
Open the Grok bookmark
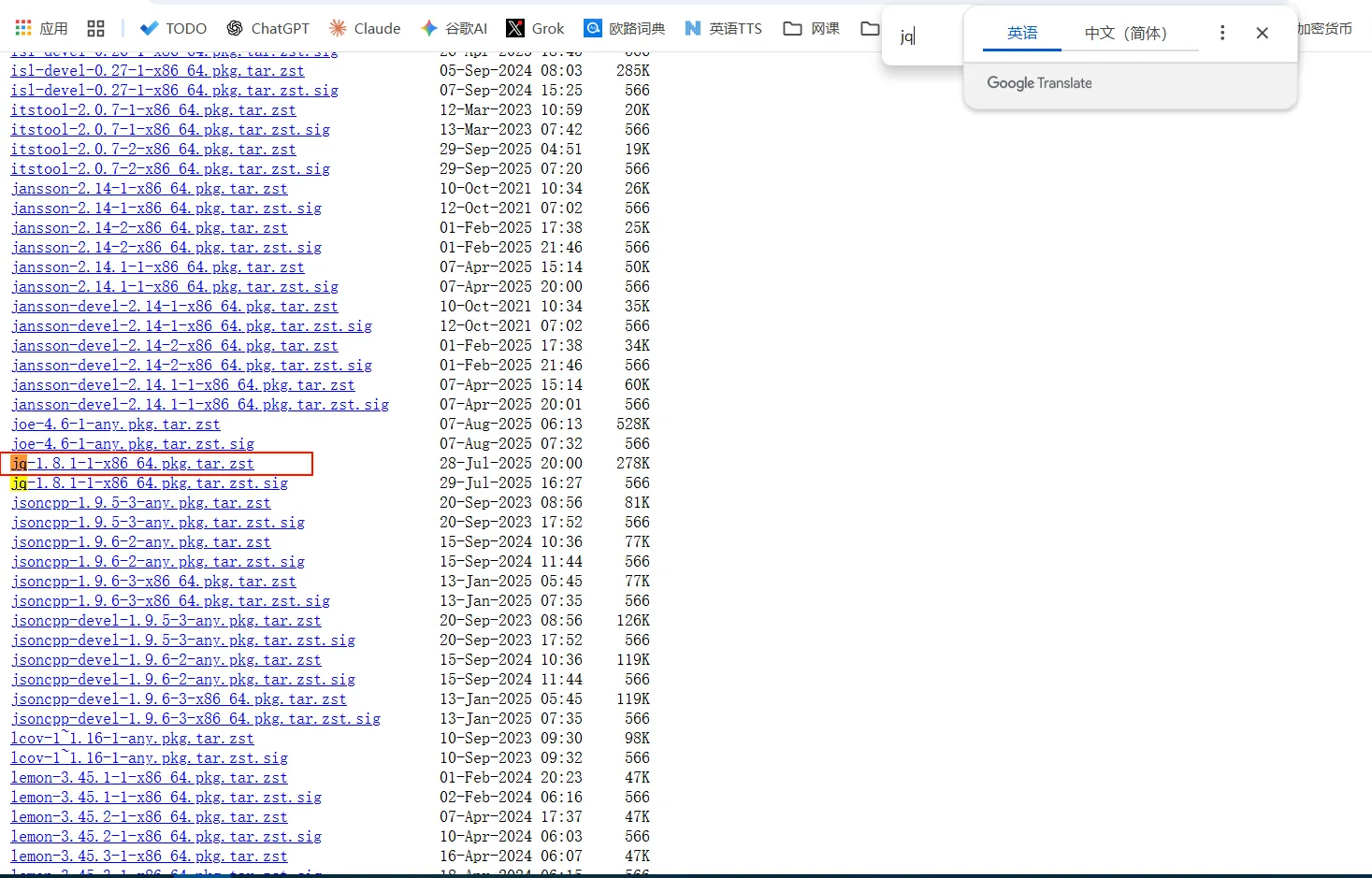pos(535,28)
